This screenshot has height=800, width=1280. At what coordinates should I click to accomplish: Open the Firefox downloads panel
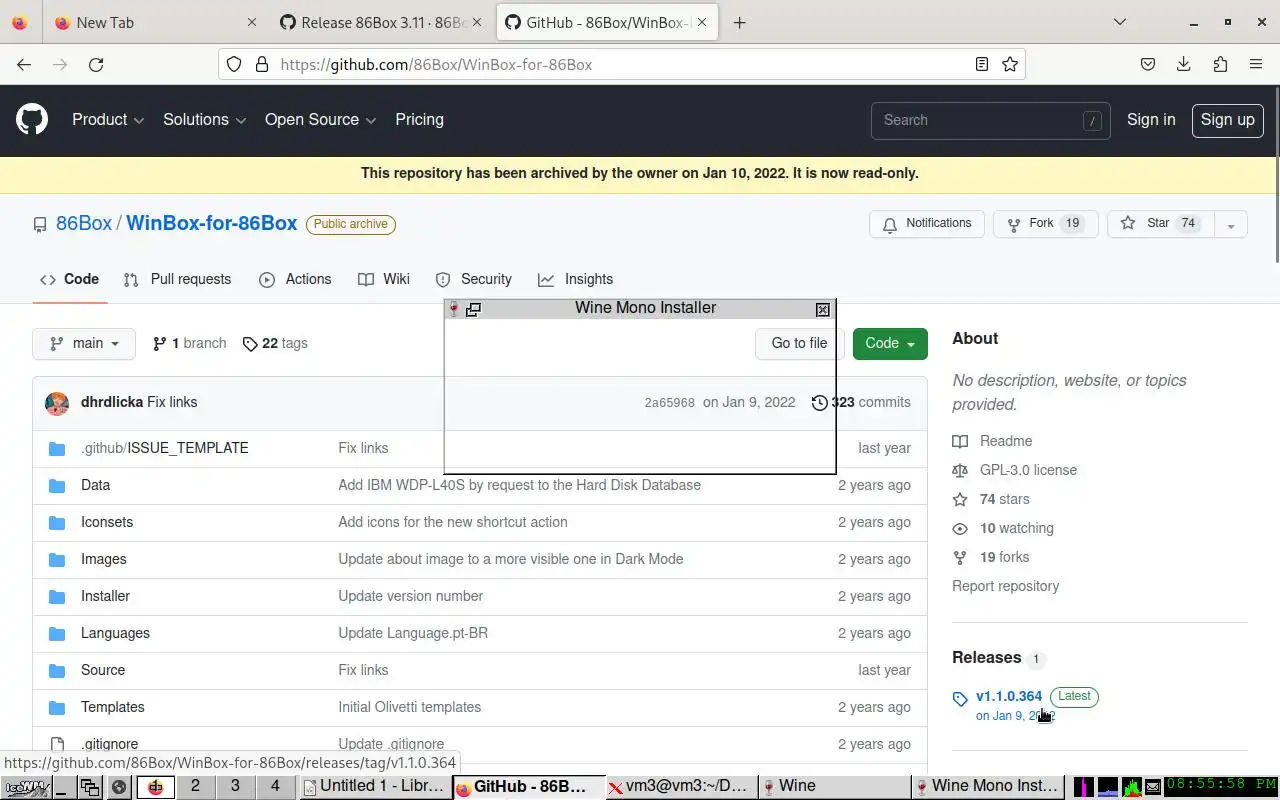click(1184, 64)
